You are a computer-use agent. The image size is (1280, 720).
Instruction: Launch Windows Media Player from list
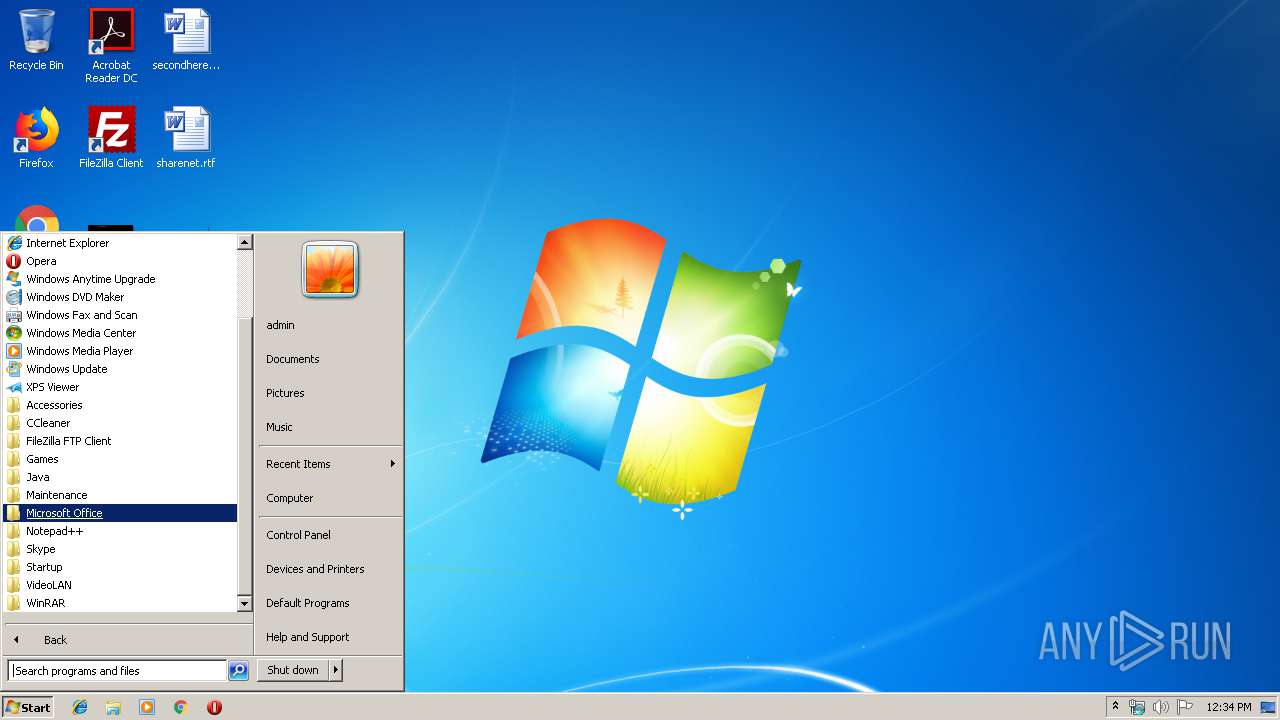(x=120, y=351)
